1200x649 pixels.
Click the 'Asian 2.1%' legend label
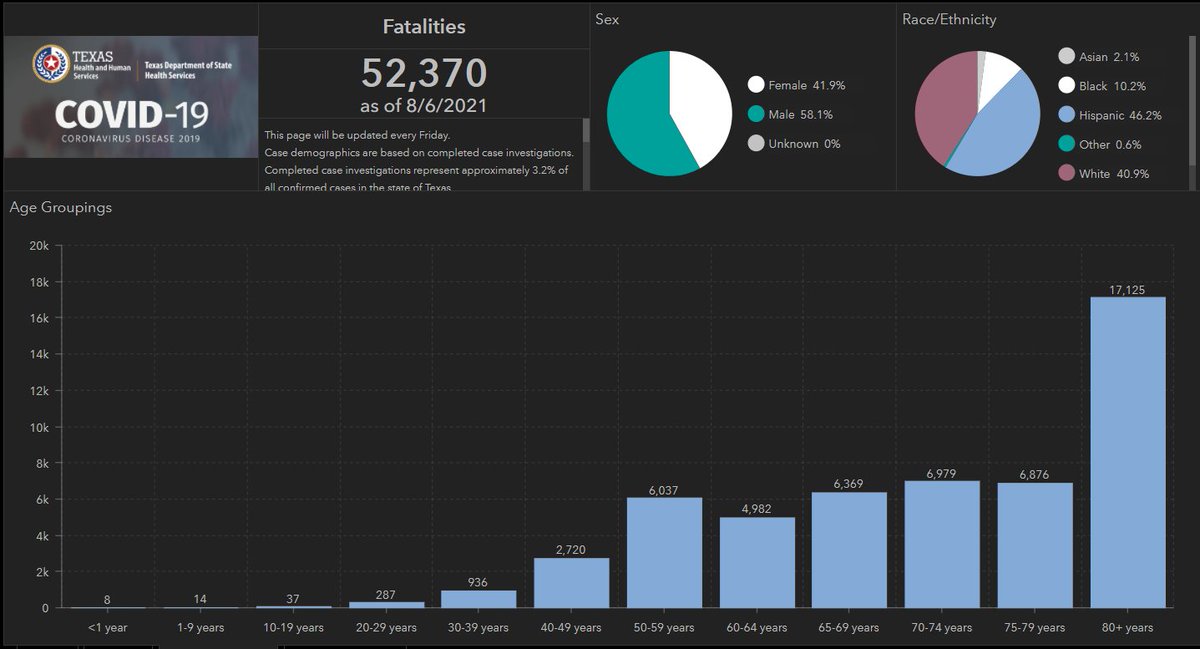tap(1109, 57)
